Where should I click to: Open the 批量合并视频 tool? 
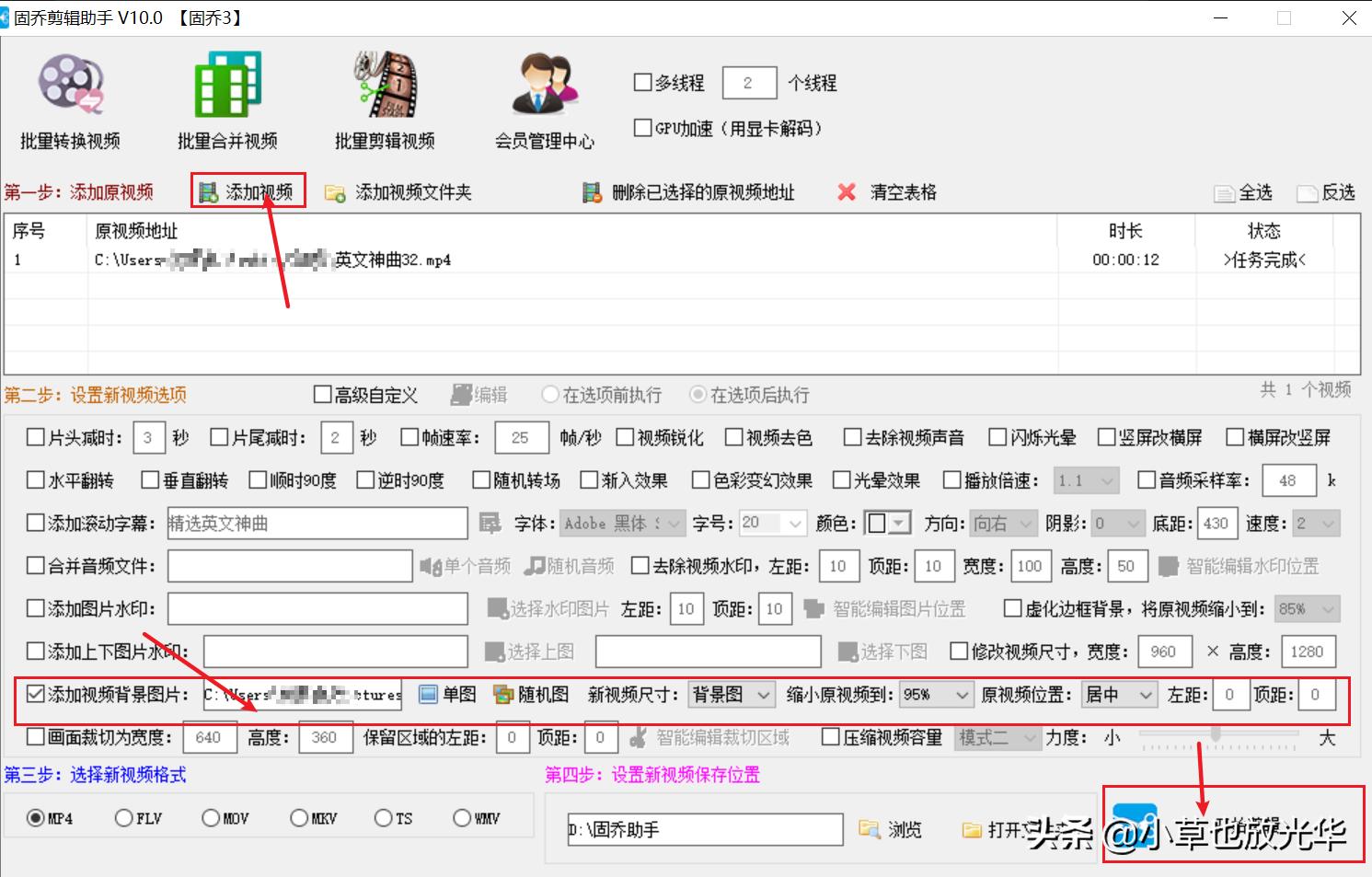point(227,97)
